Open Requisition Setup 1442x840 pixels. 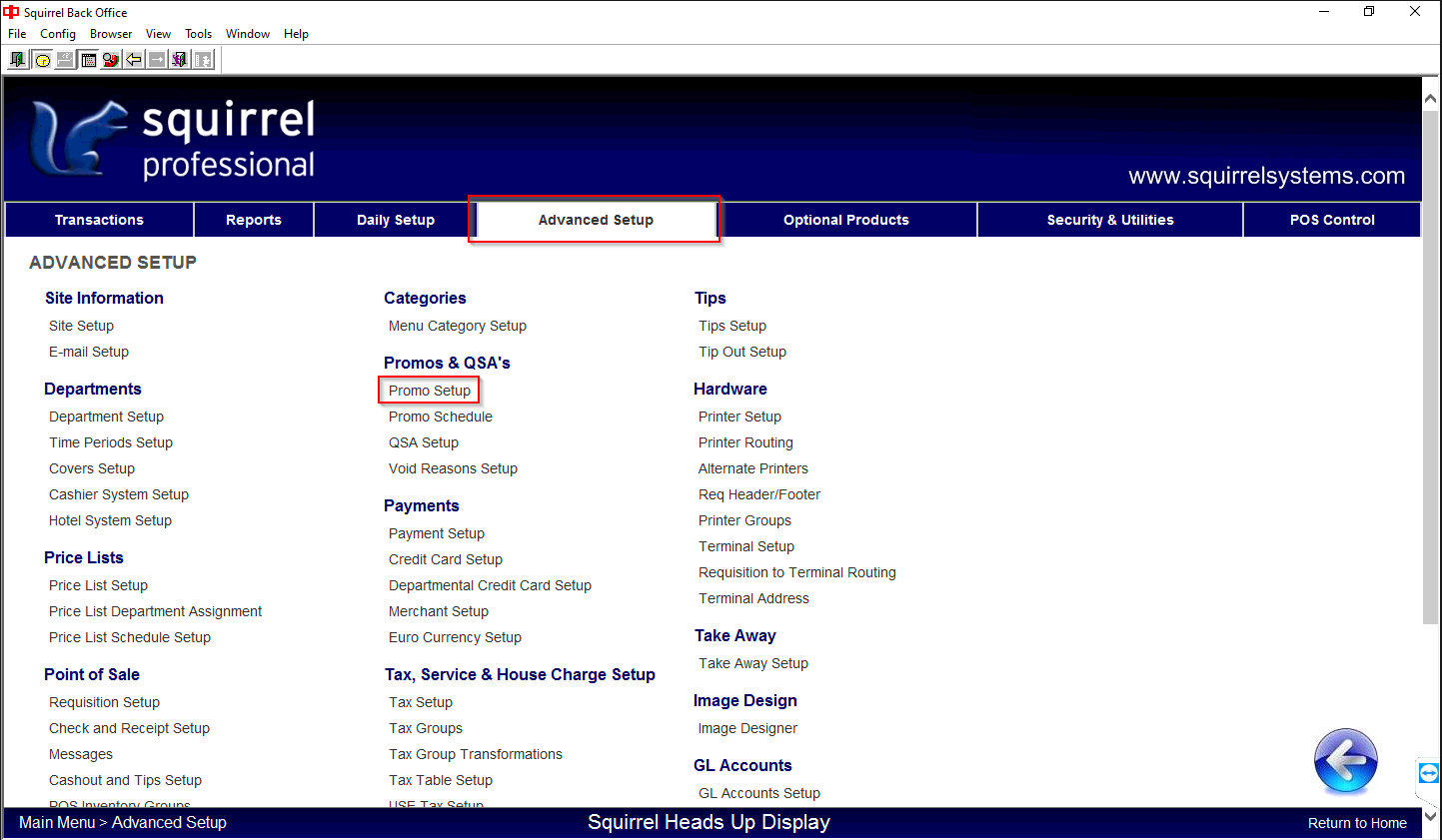tap(104, 702)
